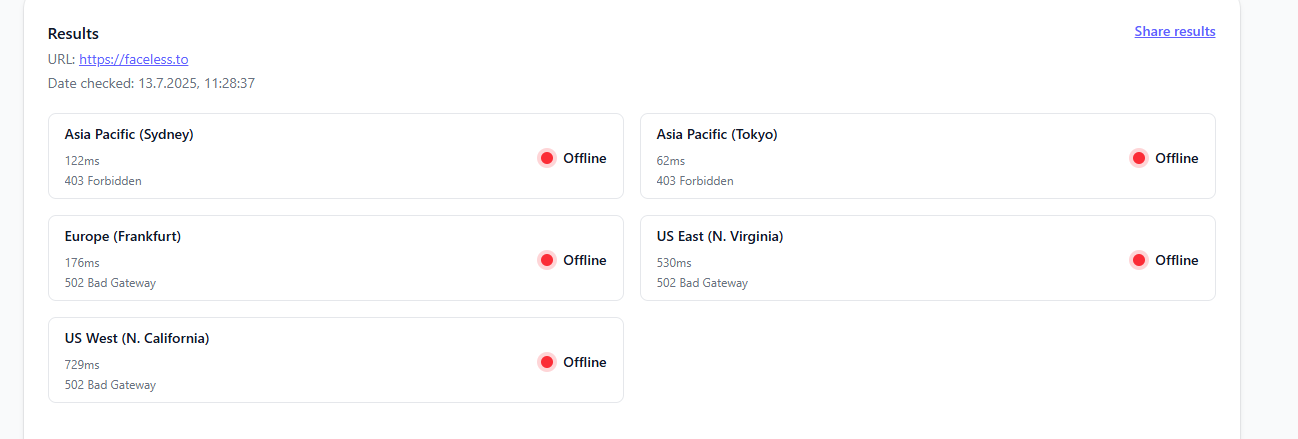Click the red status dot for Tokyo
This screenshot has height=439, width=1298.
[x=1139, y=158]
